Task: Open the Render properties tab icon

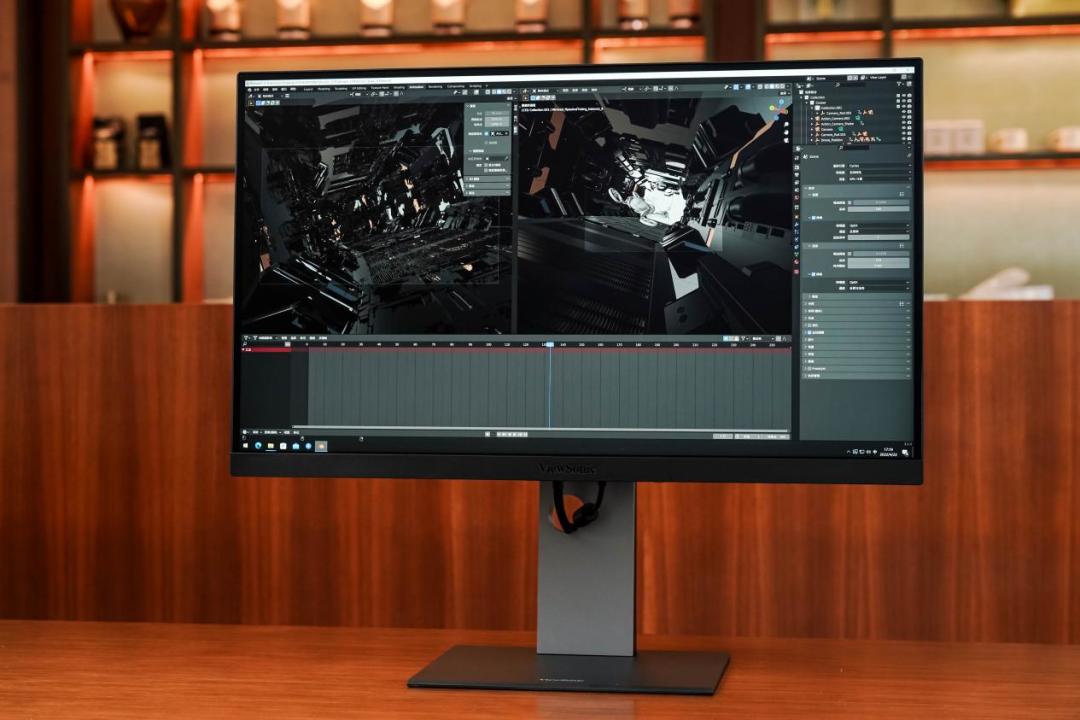Action: pos(797,167)
